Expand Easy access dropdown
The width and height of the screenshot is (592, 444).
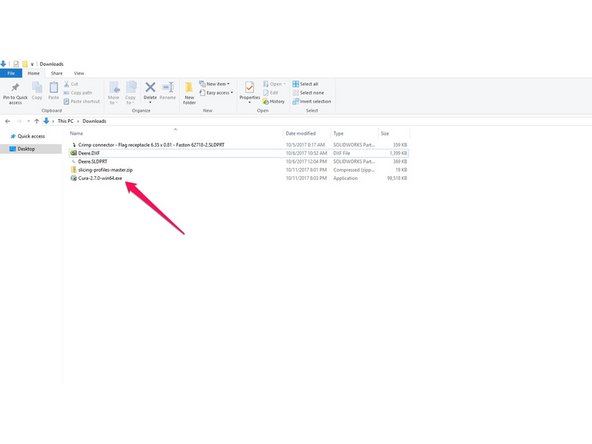click(216, 92)
